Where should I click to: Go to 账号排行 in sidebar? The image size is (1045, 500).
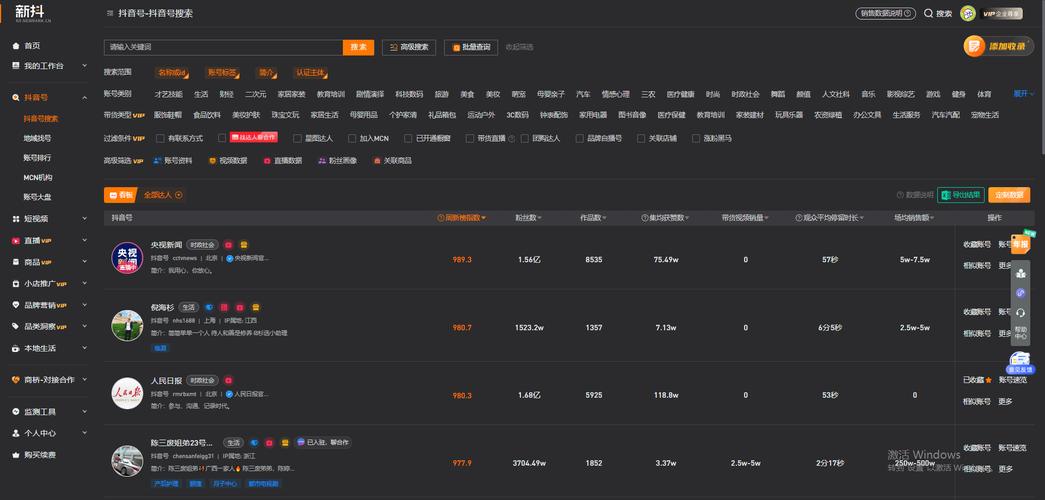[x=37, y=158]
